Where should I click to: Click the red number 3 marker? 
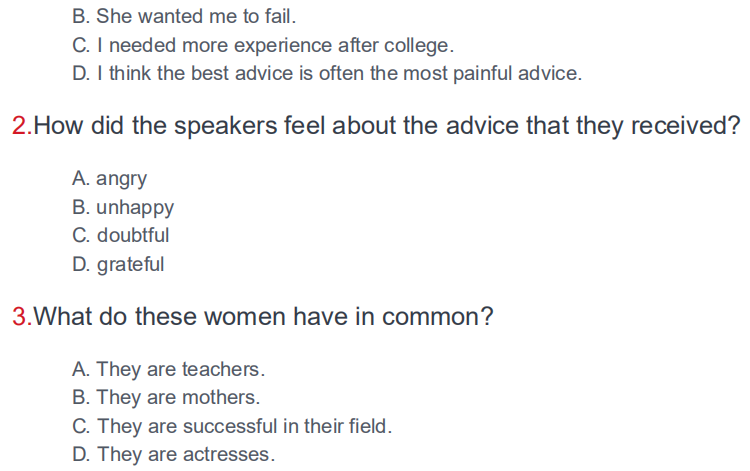coord(22,317)
